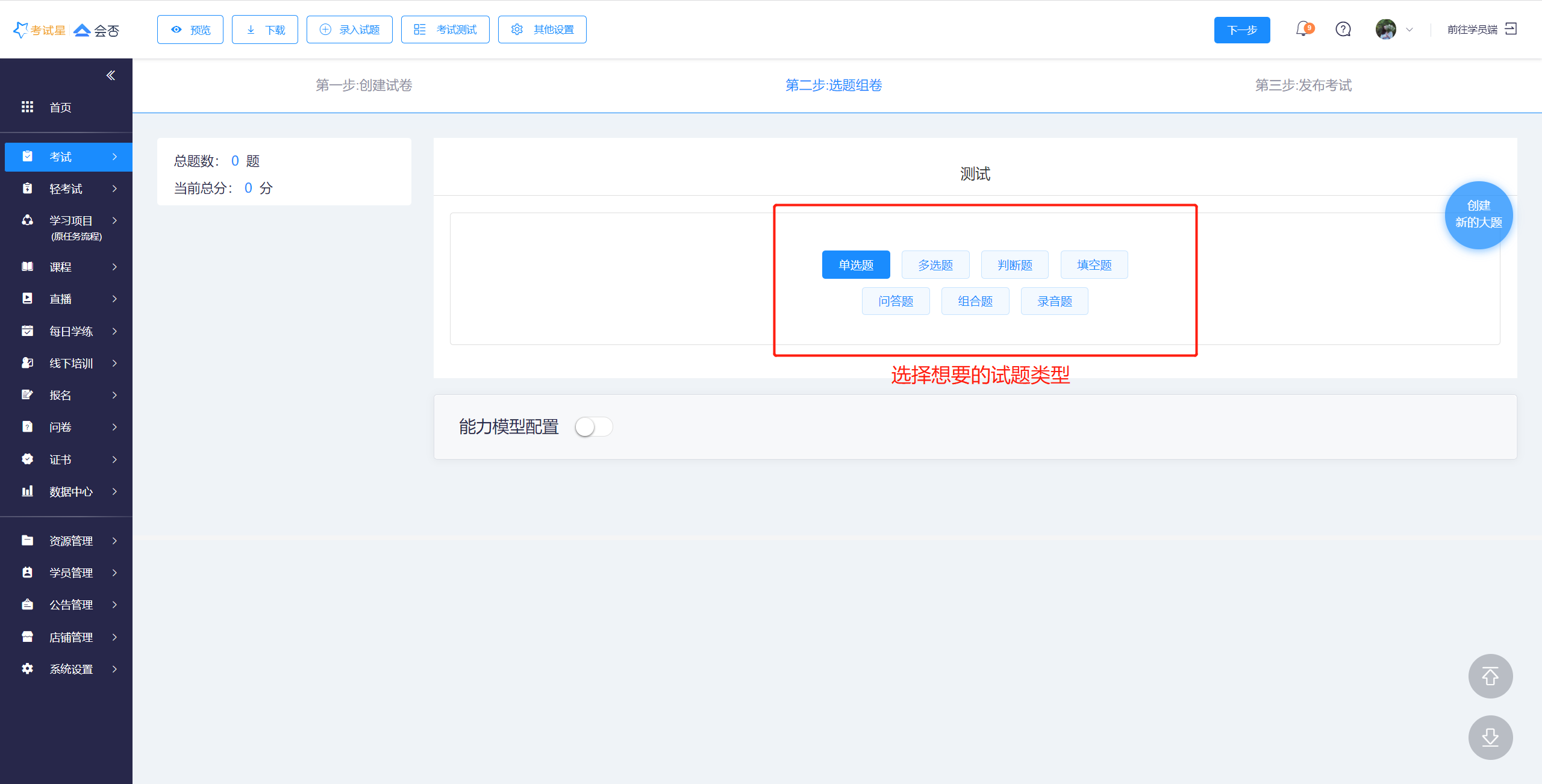Click the 创建新的大题 round button
The image size is (1542, 784).
coord(1478,214)
